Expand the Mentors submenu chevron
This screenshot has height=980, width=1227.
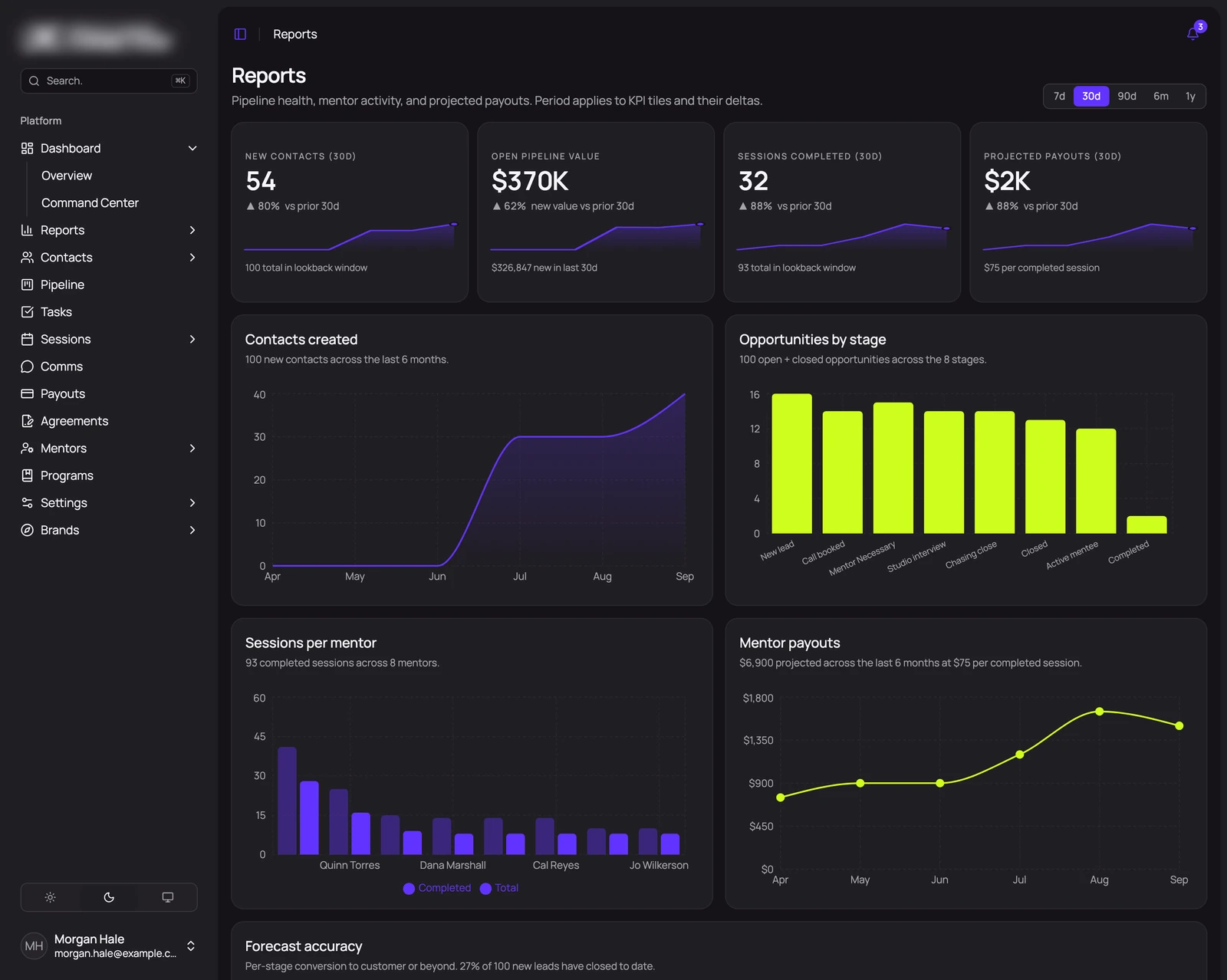point(192,448)
